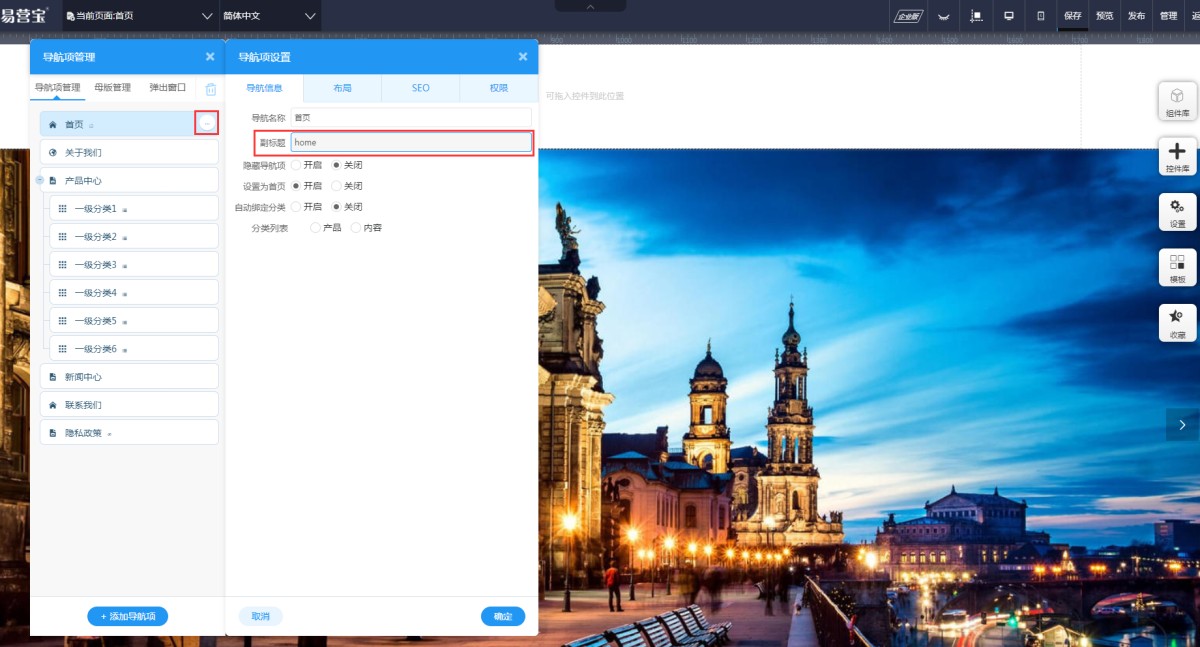1200x647 pixels.
Task: Switch to mobile phone view icon
Action: [1040, 16]
